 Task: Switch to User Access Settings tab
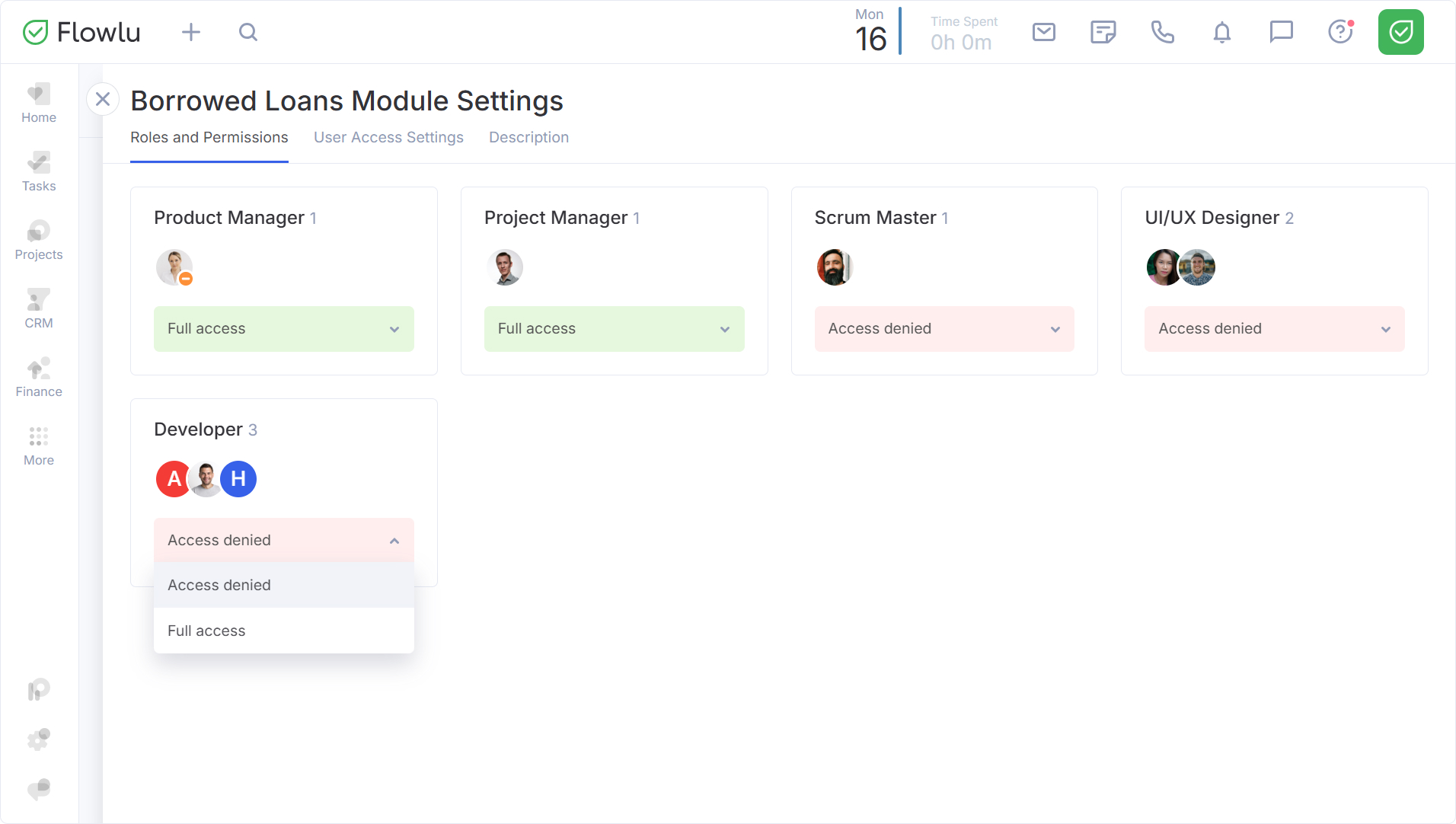(x=388, y=137)
